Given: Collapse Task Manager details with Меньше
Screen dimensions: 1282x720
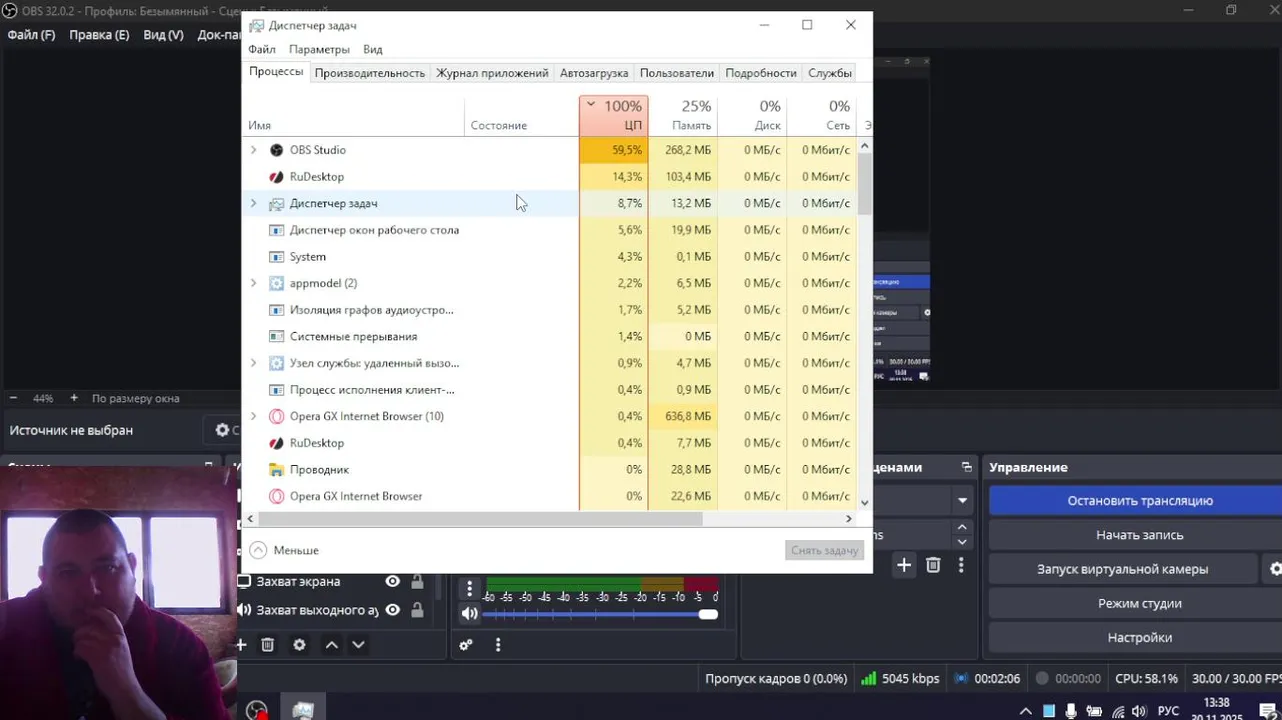Looking at the screenshot, I should coord(284,550).
